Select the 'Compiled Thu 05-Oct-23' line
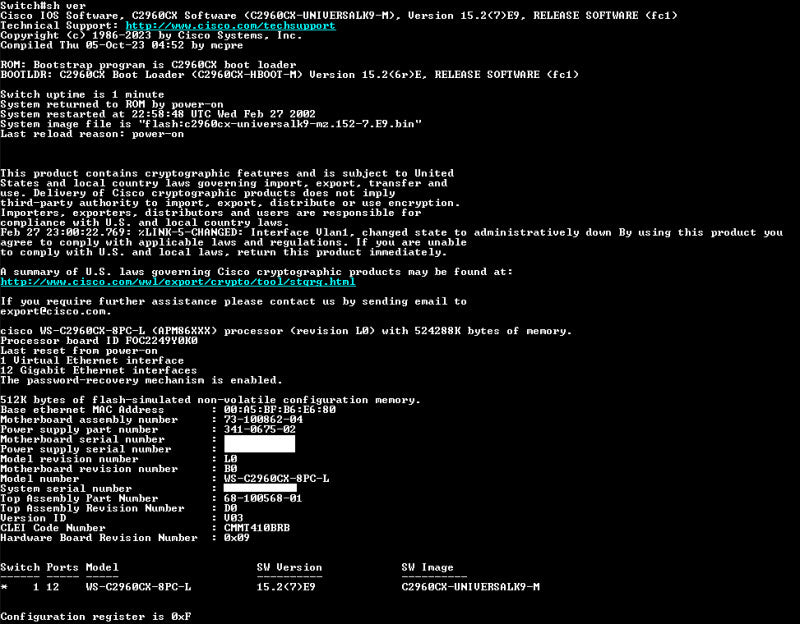Image resolution: width=800 pixels, height=624 pixels. (x=121, y=45)
